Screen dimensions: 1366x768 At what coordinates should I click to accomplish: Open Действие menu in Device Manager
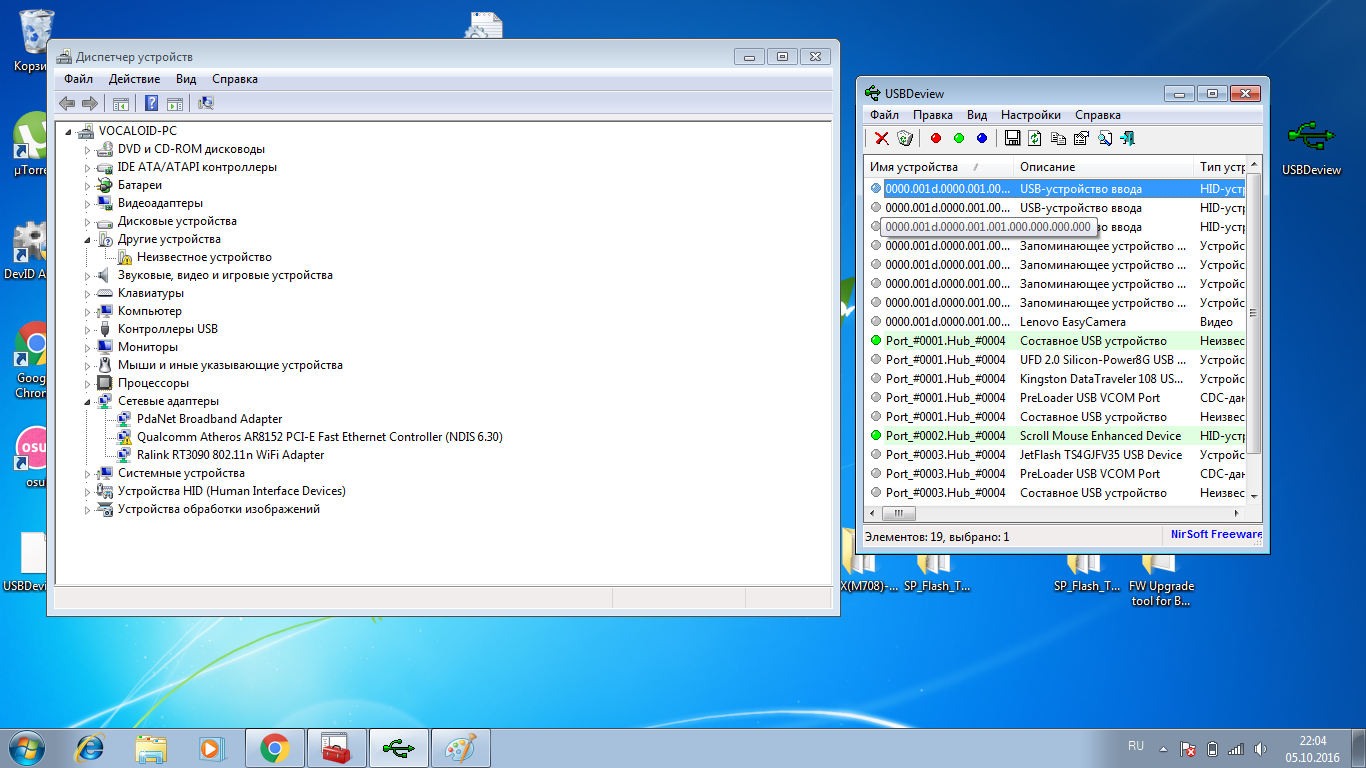coord(134,79)
